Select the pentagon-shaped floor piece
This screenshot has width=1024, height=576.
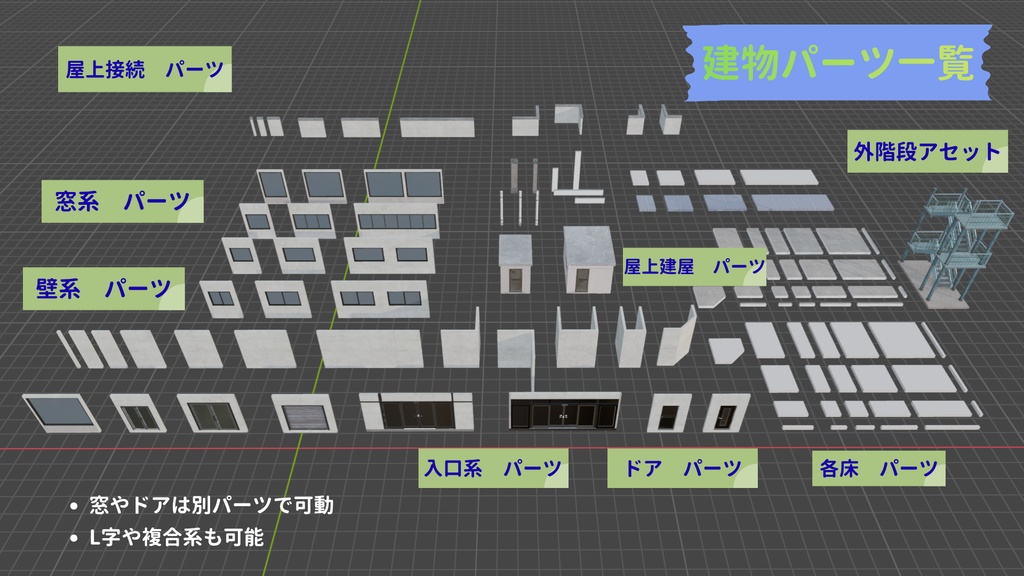(726, 350)
